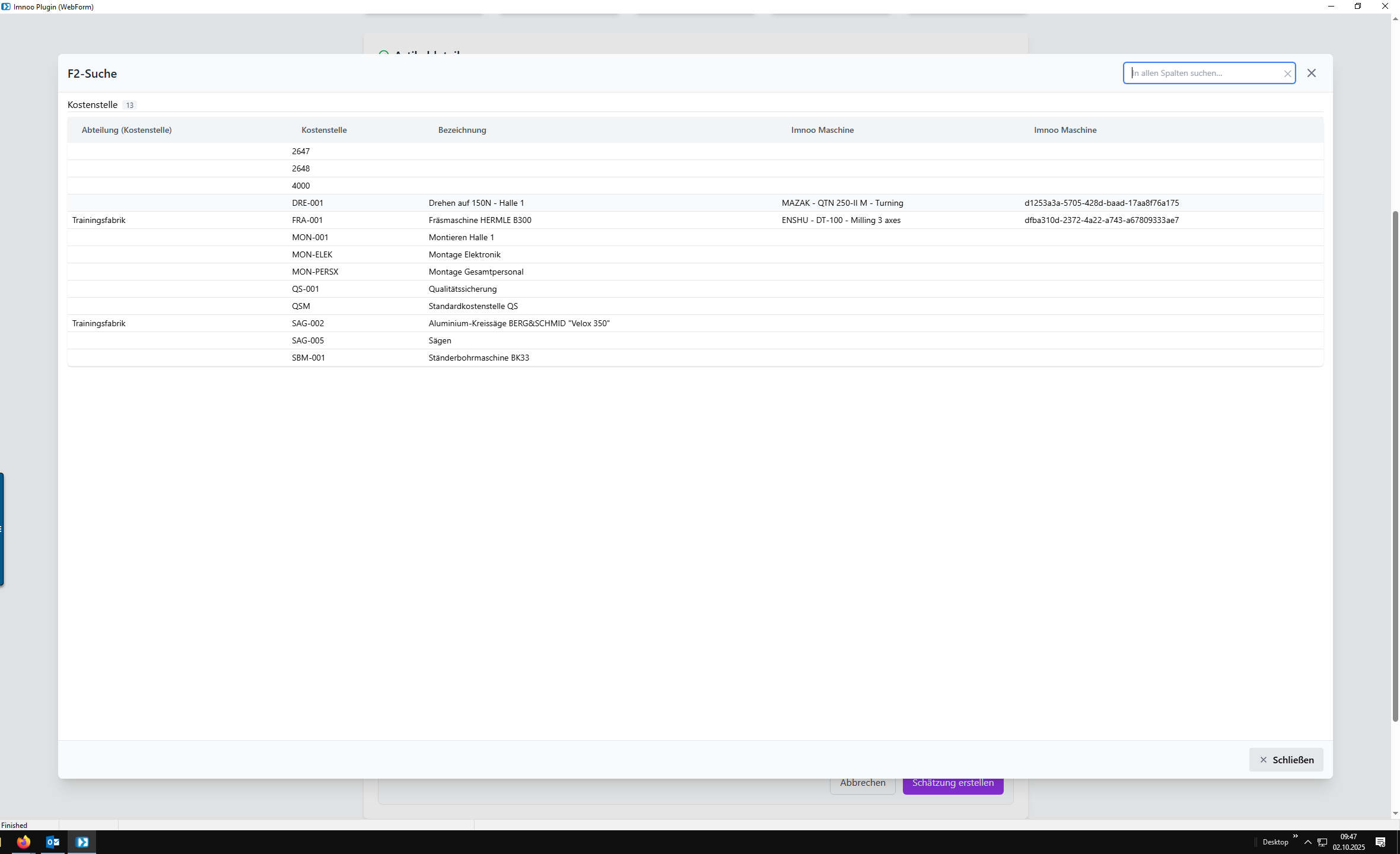Click the vertical scrollbar on the right
Screen dimensions: 1400x854
pos(1395,466)
